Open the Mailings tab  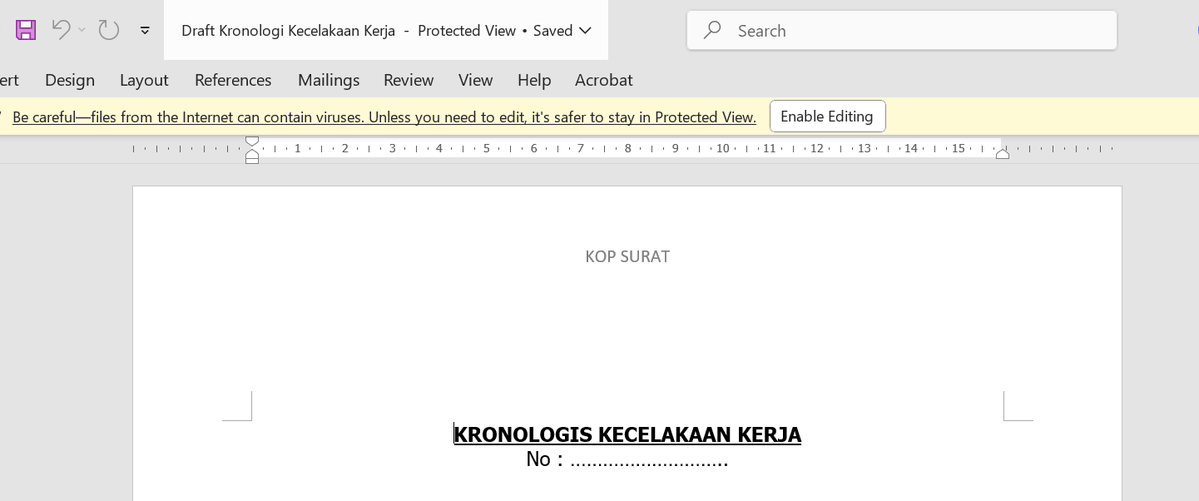pyautogui.click(x=329, y=80)
